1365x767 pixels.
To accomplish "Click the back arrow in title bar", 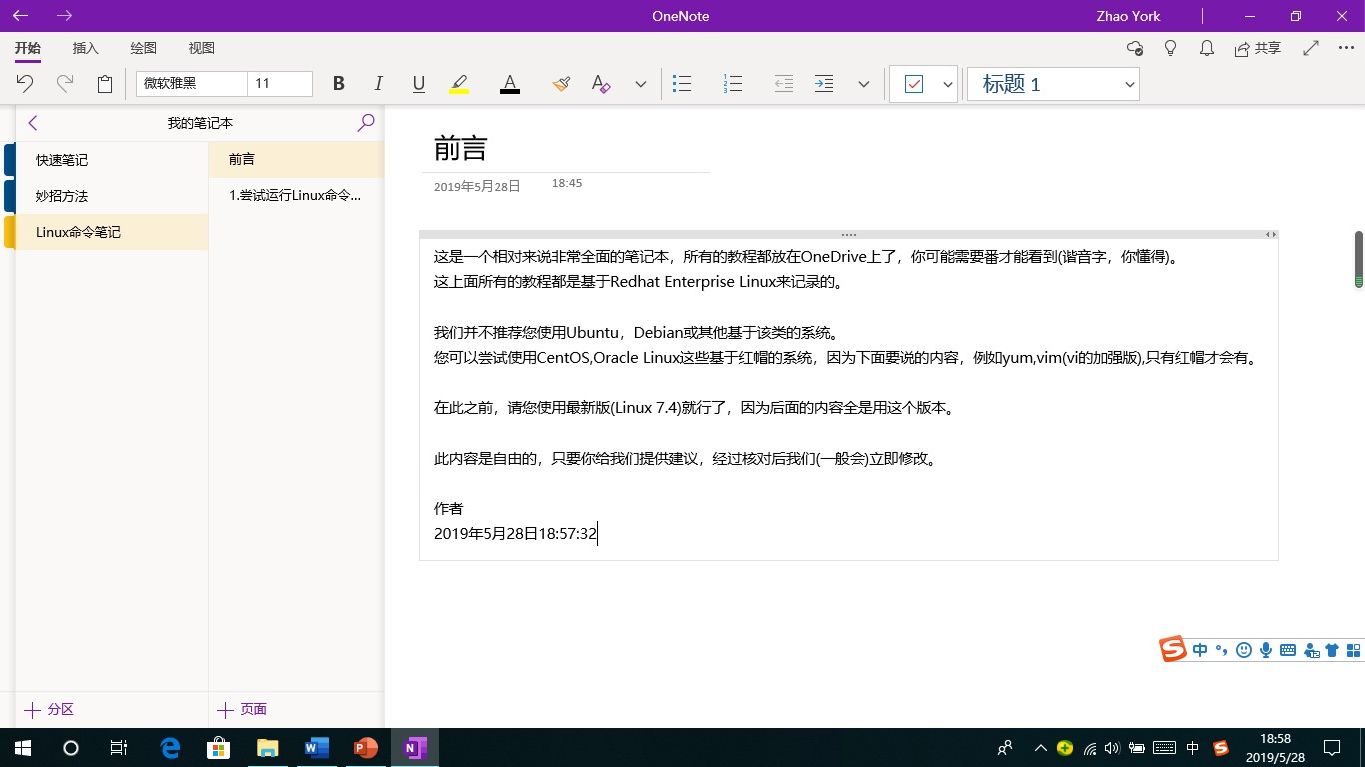I will click(20, 16).
